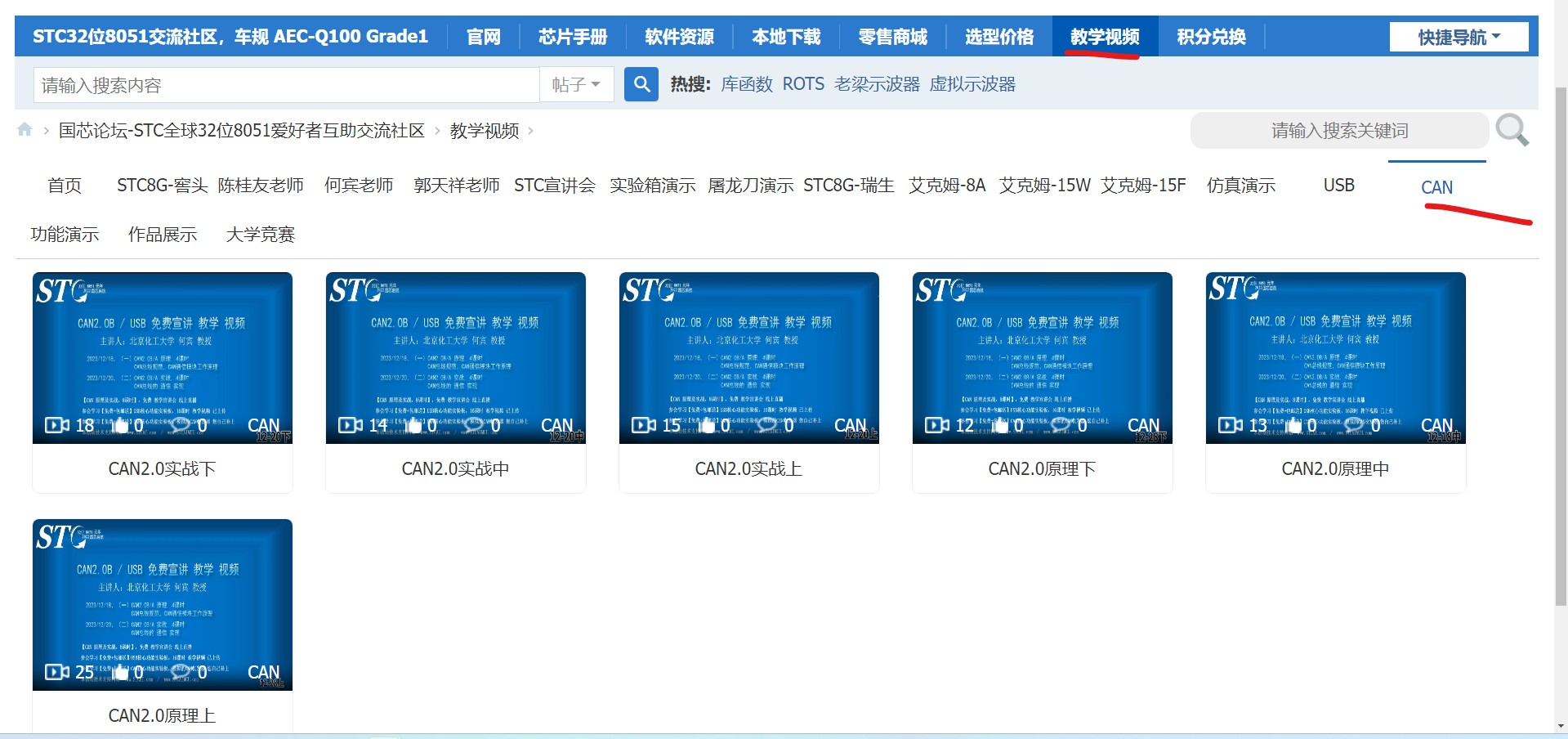Open the CAN2.0原理下 video thumbnail
The width and height of the screenshot is (1568, 739).
tap(1042, 358)
